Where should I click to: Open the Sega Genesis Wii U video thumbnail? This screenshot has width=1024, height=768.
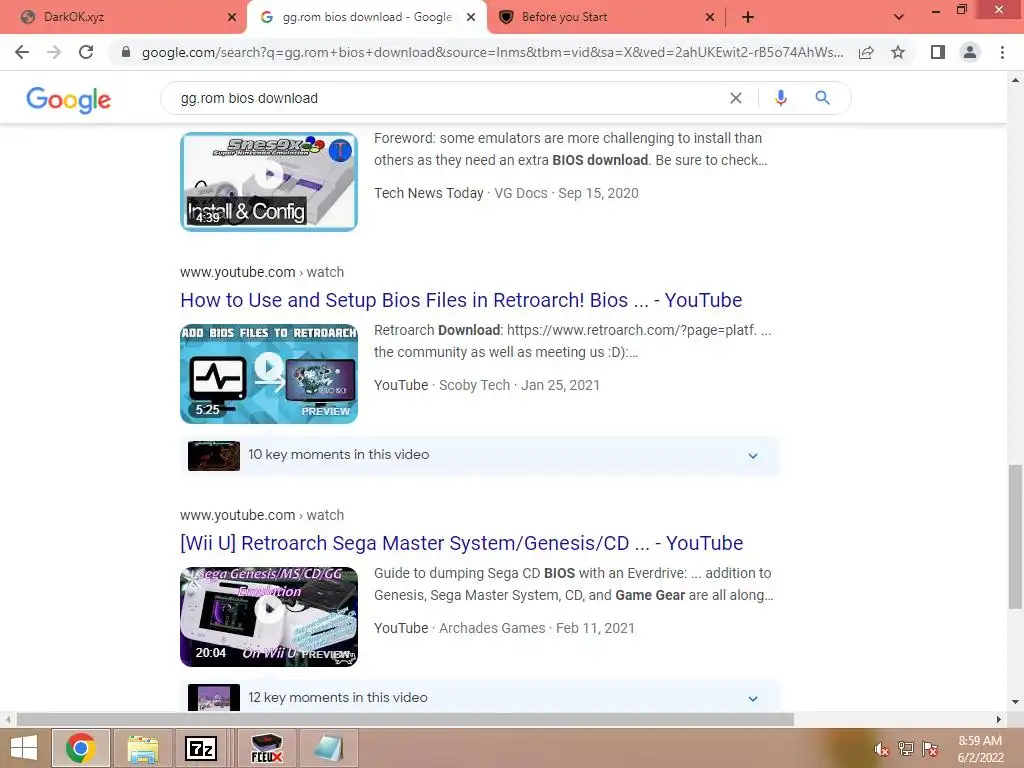coord(269,616)
